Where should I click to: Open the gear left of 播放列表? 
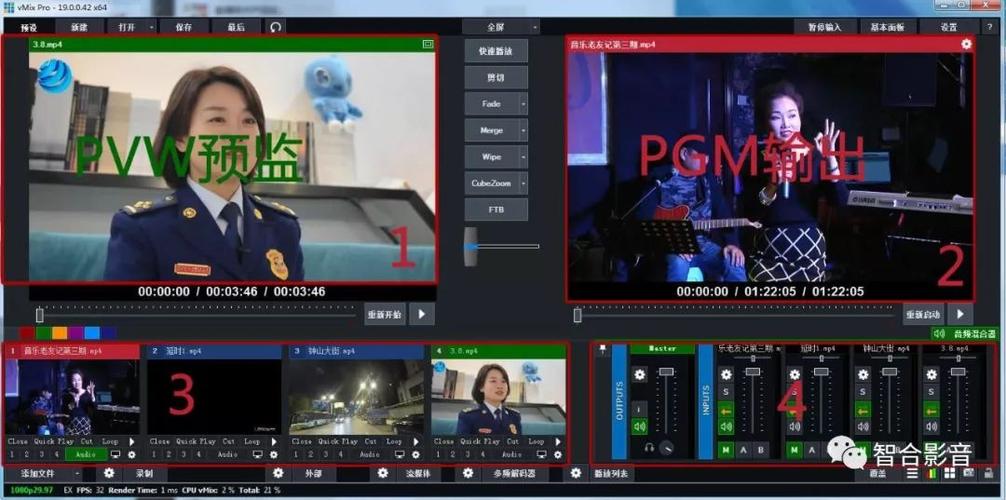pyautogui.click(x=576, y=473)
